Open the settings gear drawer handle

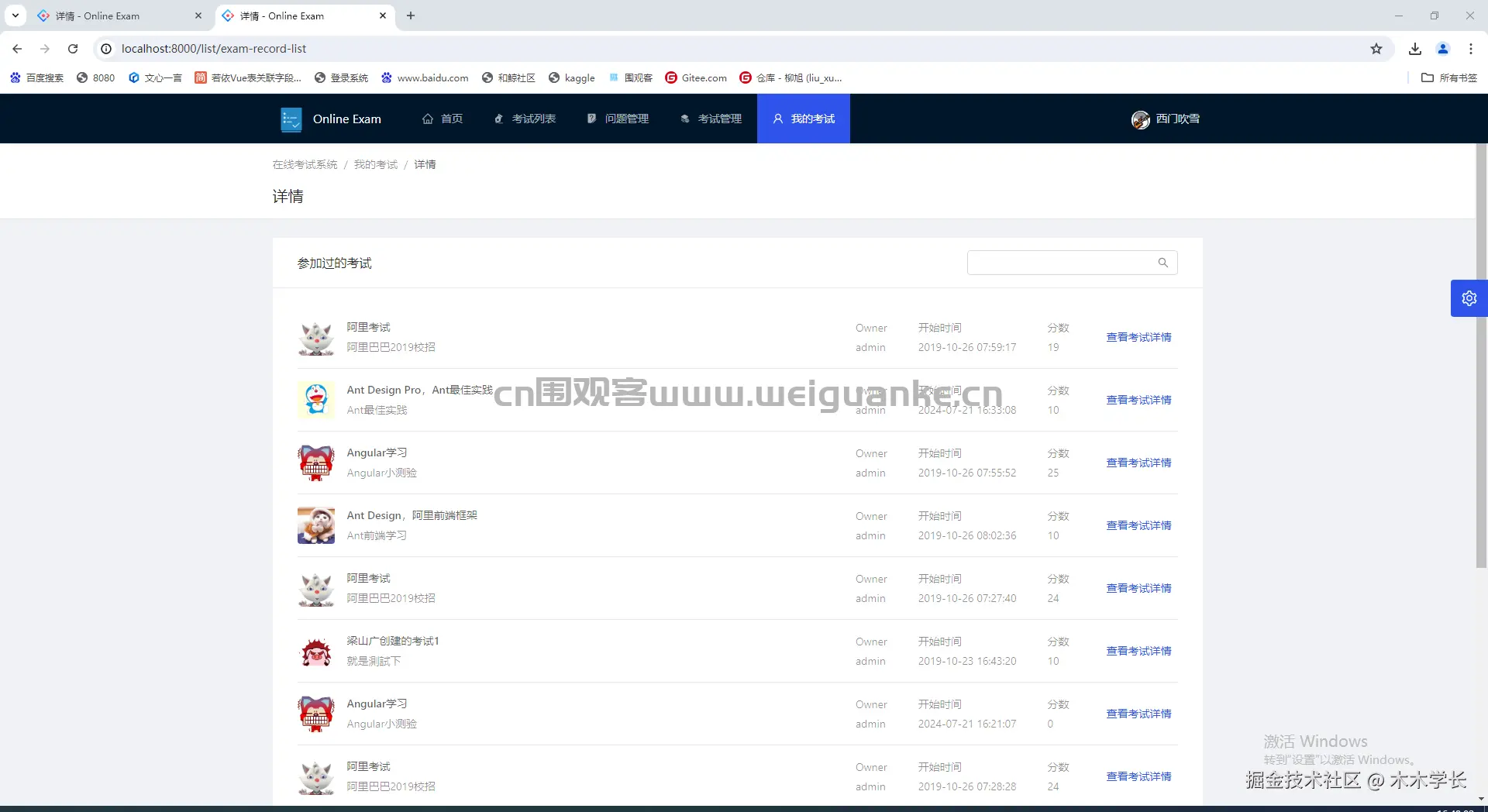pyautogui.click(x=1469, y=298)
